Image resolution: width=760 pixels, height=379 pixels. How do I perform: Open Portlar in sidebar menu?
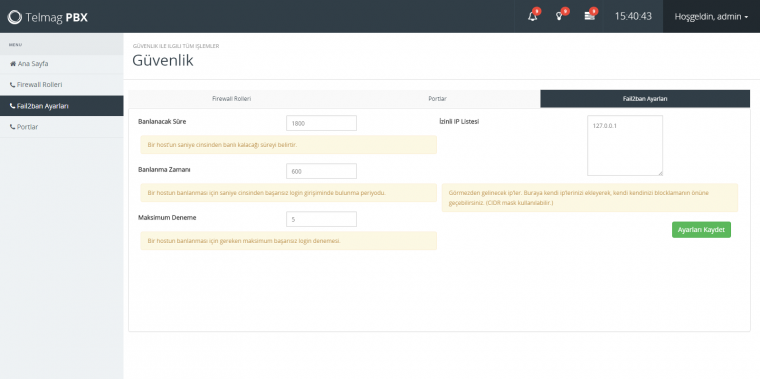[62, 127]
